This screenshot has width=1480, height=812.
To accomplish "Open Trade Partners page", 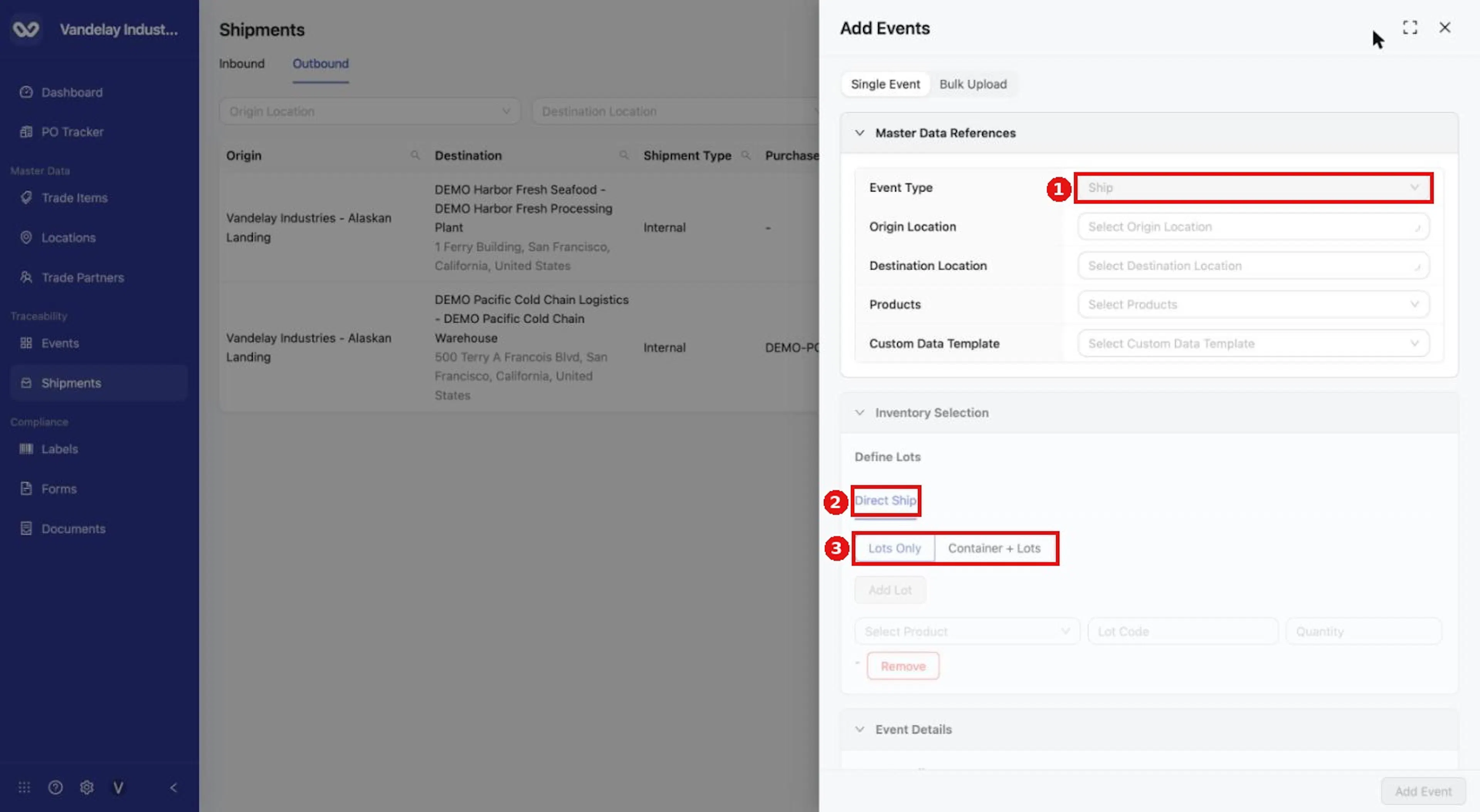I will coord(82,277).
